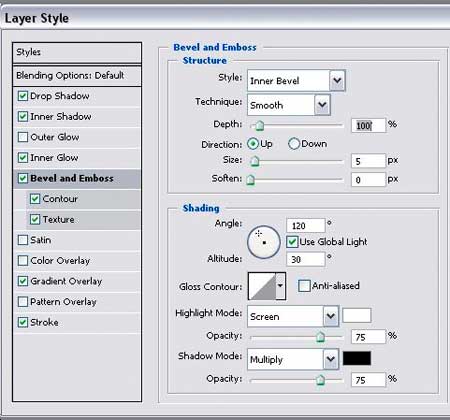Click the Size slider handle
The height and width of the screenshot is (420, 450).
pos(255,161)
